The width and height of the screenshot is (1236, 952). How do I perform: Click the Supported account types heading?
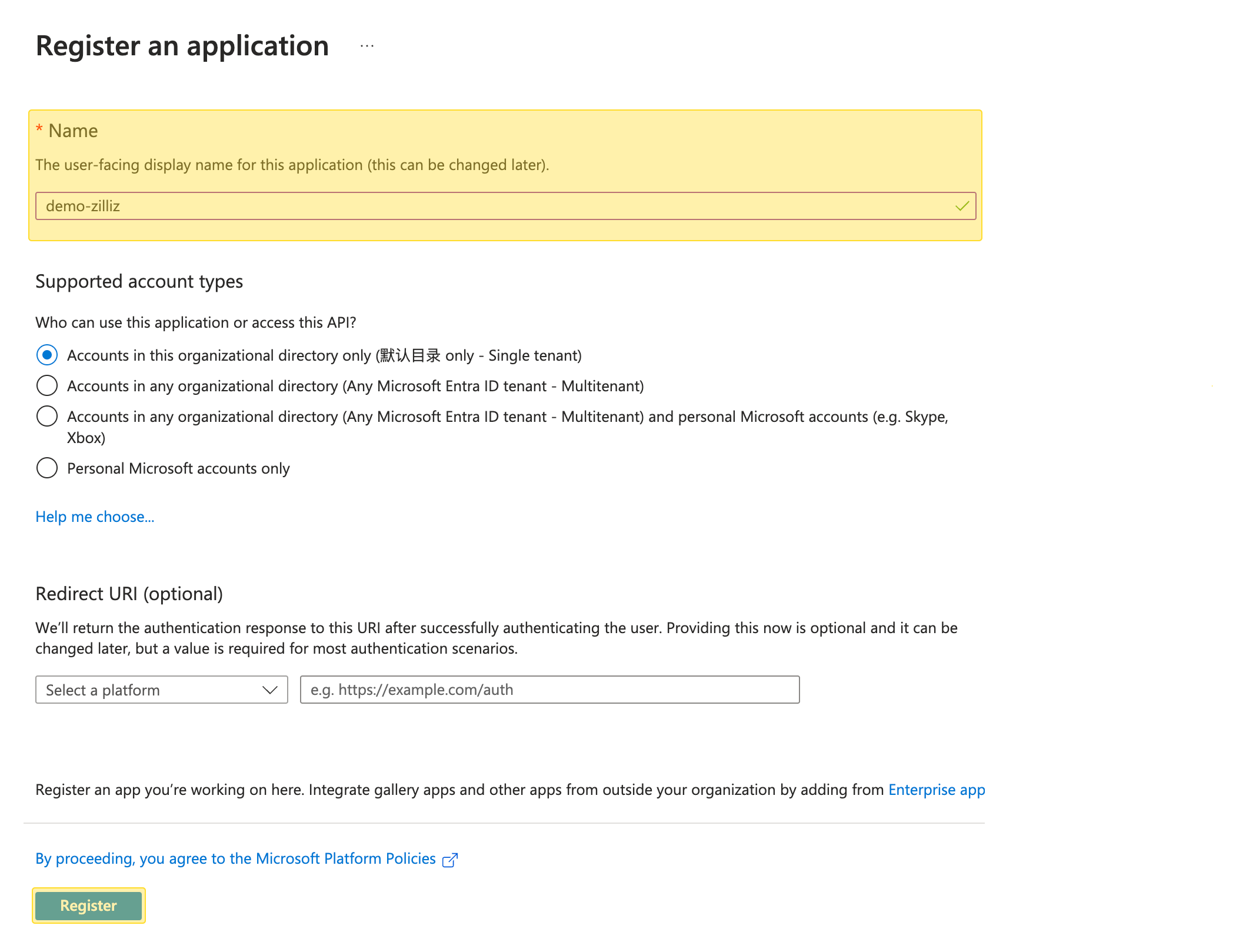[x=139, y=281]
